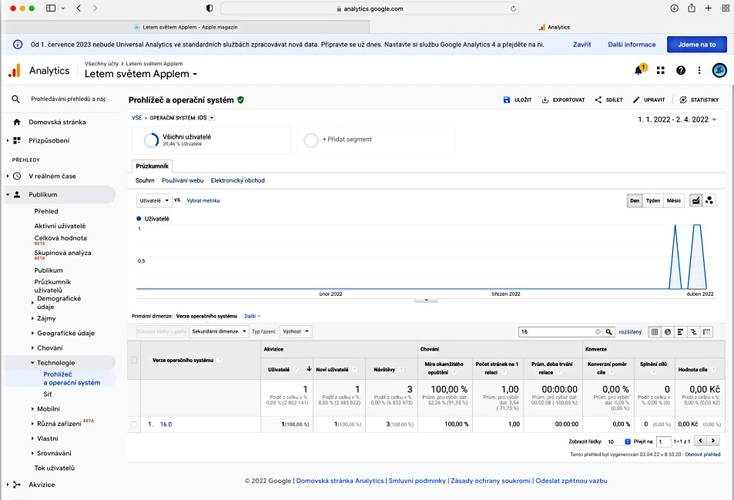Click the rozšířený advanced filter link
Image resolution: width=734 pixels, height=500 pixels.
coord(630,331)
